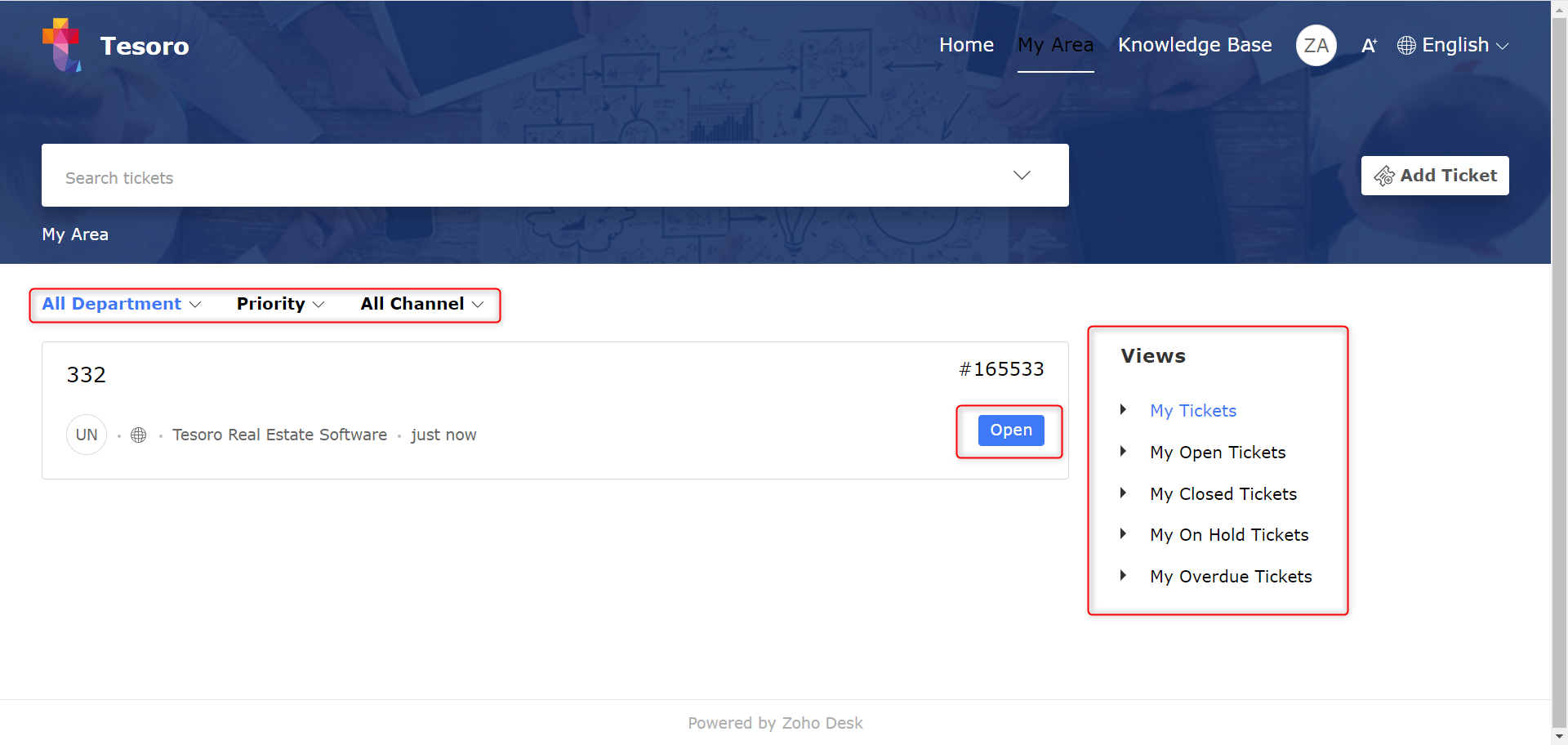1568x745 pixels.
Task: Click the Open status button on ticket
Action: 1011,430
